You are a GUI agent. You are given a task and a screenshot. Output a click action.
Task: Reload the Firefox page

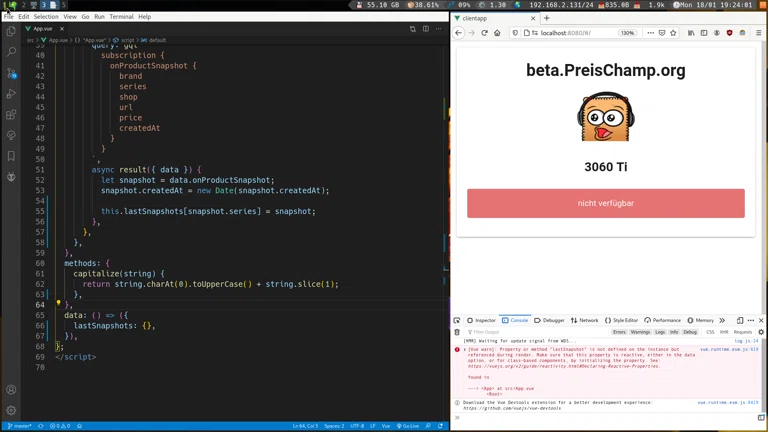pyautogui.click(x=484, y=33)
